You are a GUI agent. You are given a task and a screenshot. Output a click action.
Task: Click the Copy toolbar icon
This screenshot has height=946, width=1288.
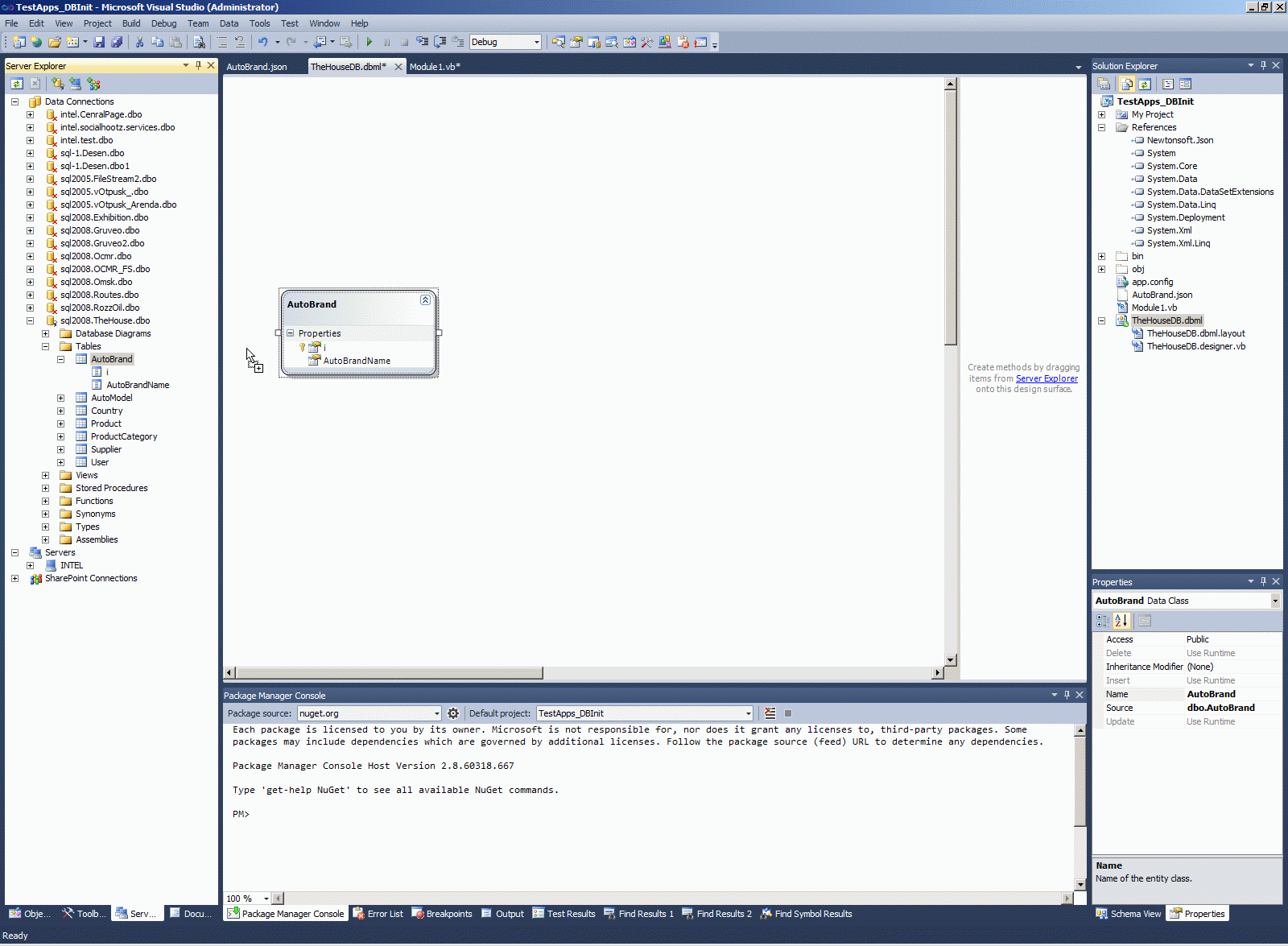157,42
